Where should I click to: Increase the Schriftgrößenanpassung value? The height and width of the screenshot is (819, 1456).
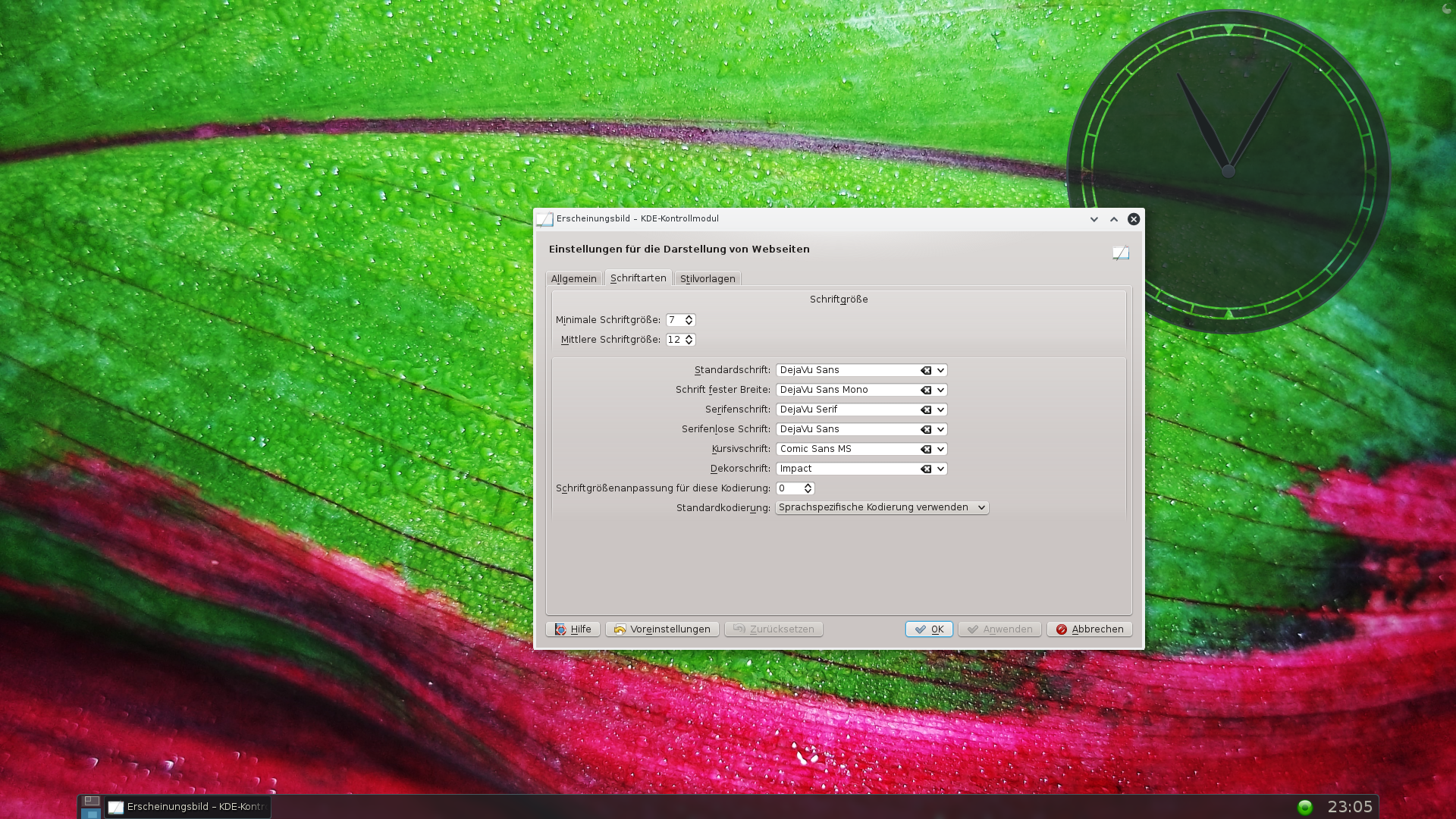pos(808,485)
